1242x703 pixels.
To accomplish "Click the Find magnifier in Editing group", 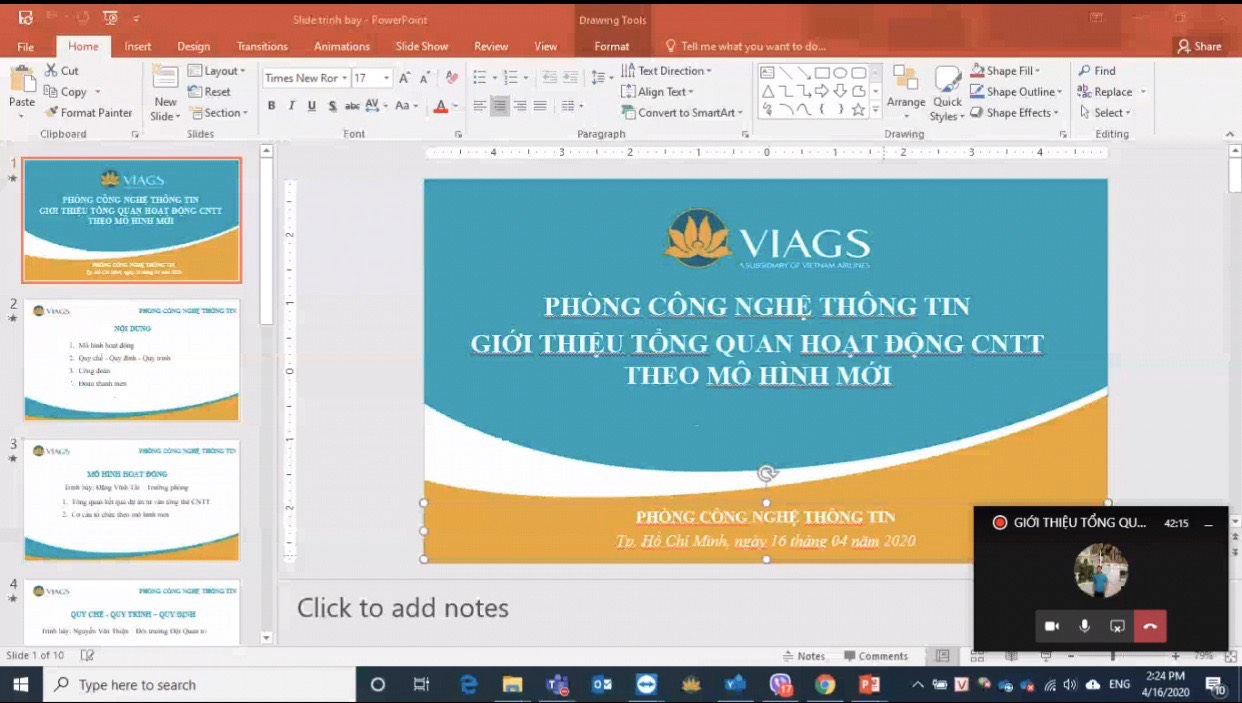I will [x=1085, y=71].
